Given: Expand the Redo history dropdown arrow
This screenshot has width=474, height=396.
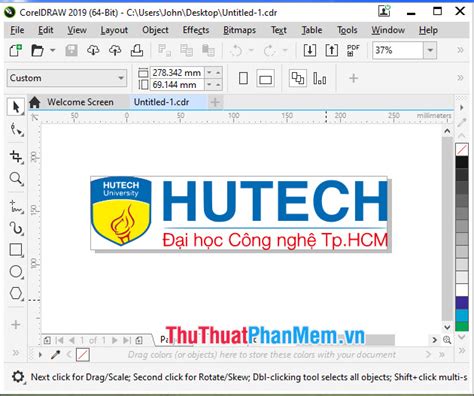Looking at the screenshot, I should pos(285,51).
